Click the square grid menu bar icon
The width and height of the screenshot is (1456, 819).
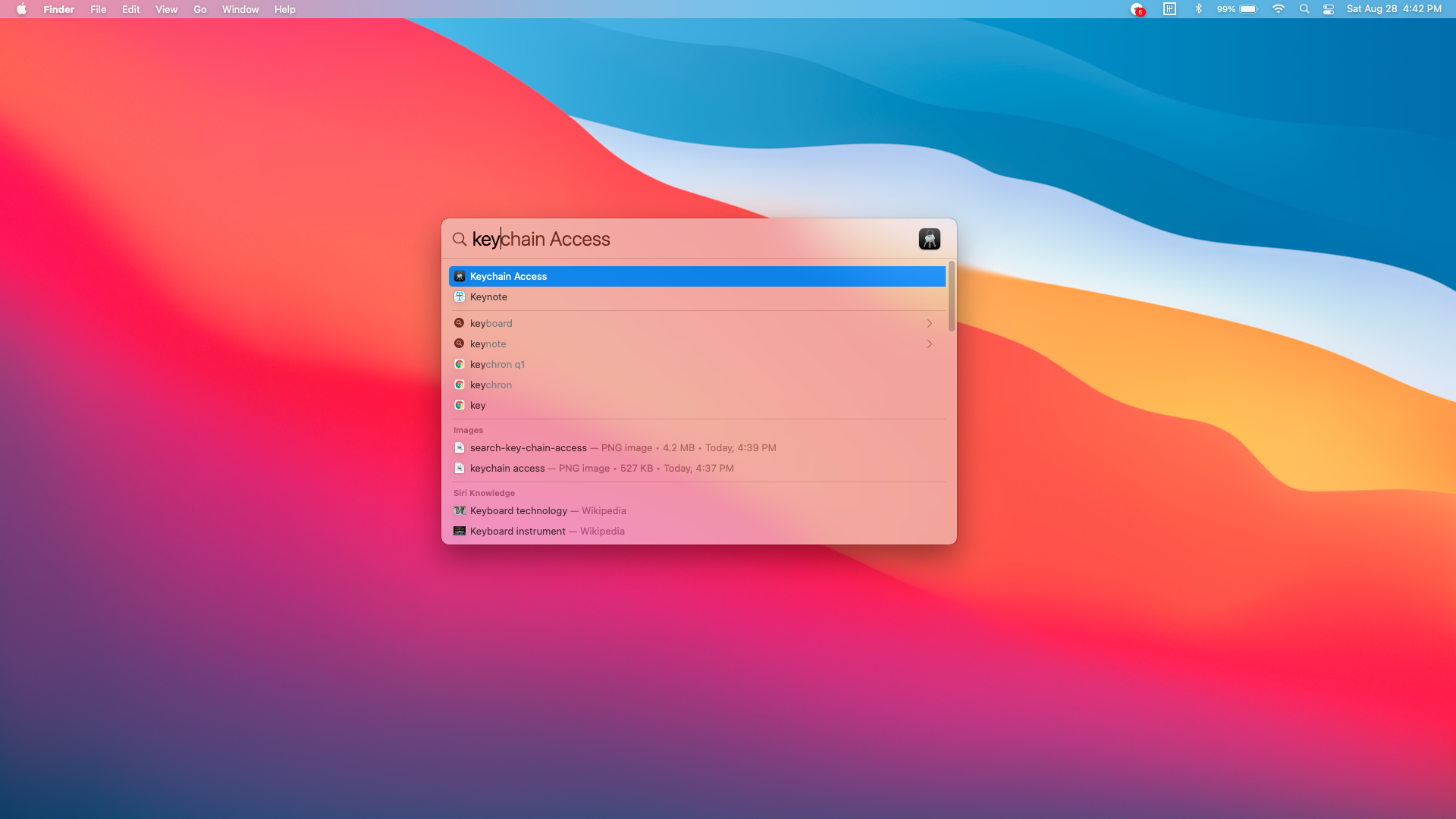1169,9
